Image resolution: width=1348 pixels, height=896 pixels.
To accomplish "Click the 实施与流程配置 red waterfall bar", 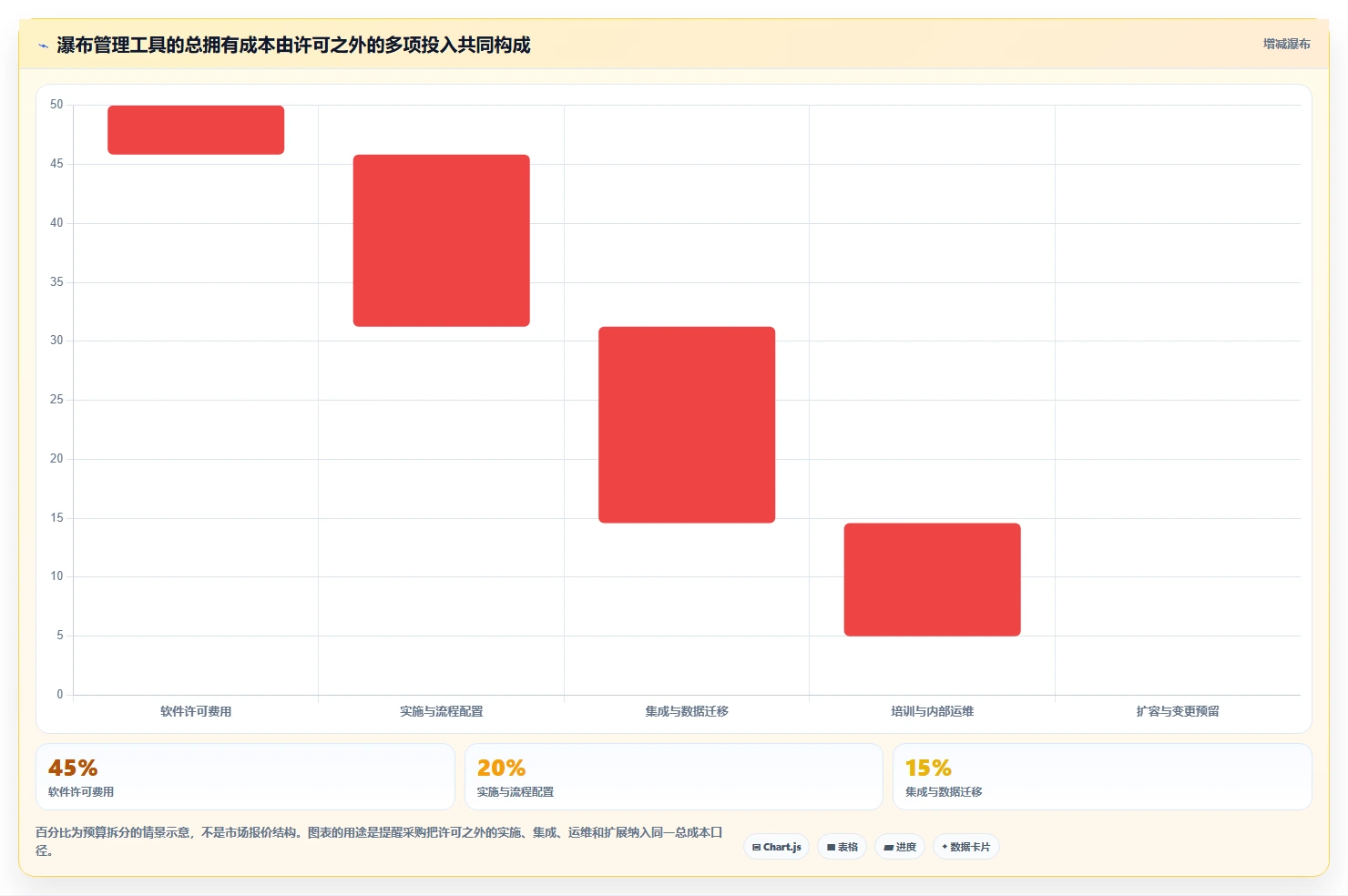I will point(442,240).
